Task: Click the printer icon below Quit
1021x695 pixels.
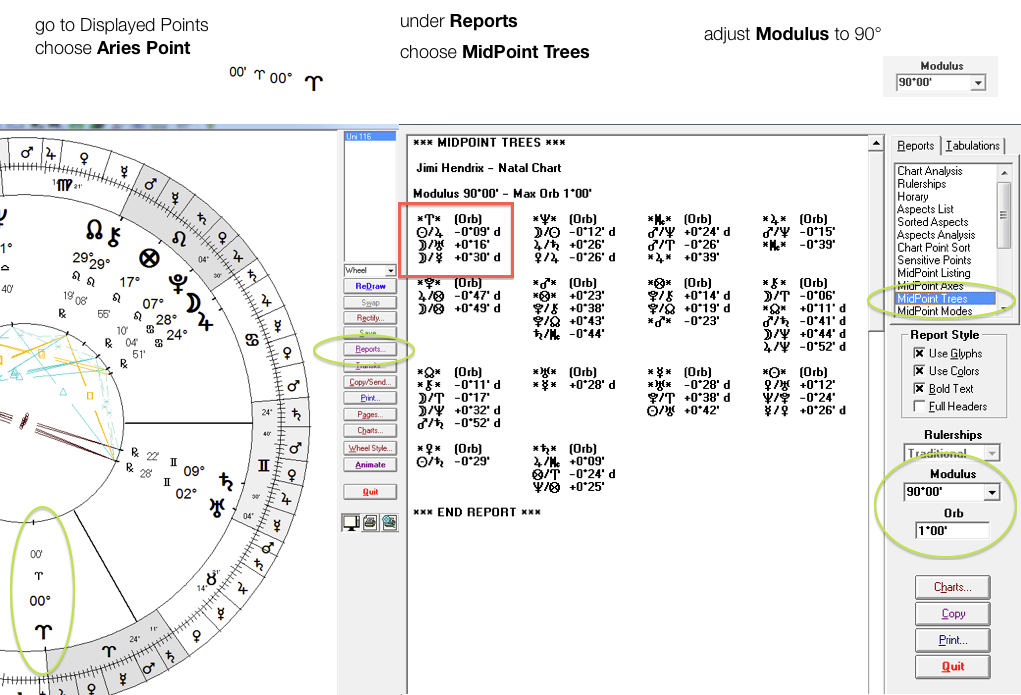Action: pos(371,522)
